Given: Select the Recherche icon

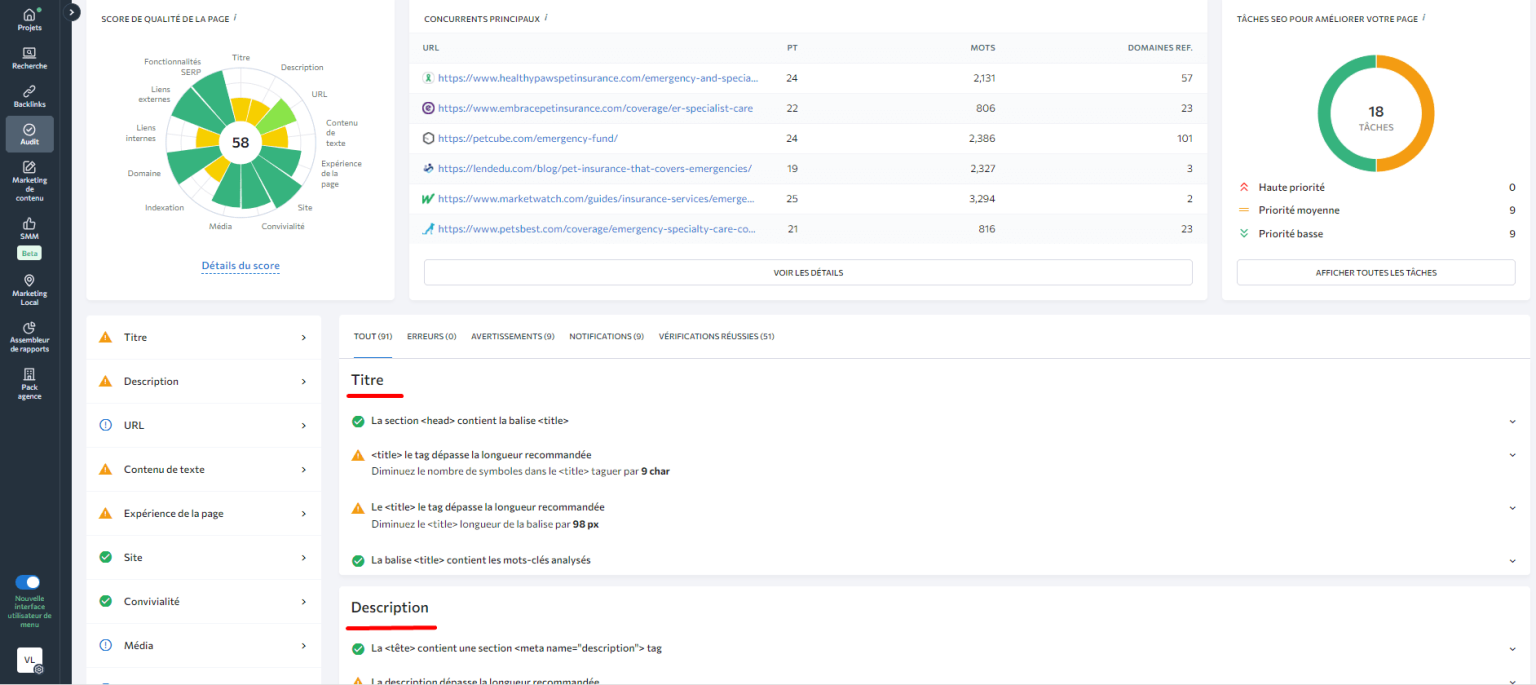Looking at the screenshot, I should pos(29,58).
